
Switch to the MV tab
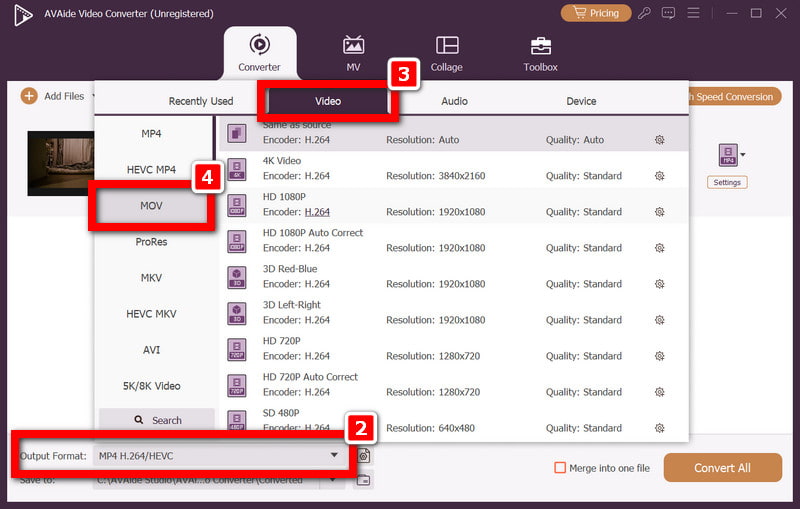point(353,53)
